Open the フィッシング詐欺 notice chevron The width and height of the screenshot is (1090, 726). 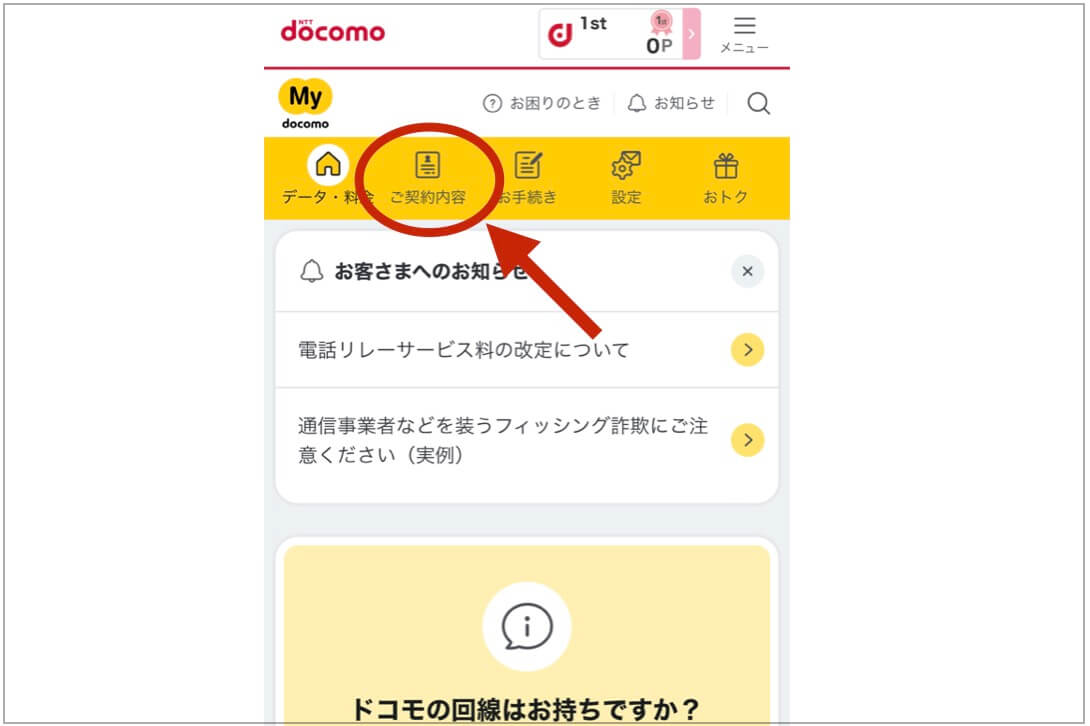(x=747, y=440)
